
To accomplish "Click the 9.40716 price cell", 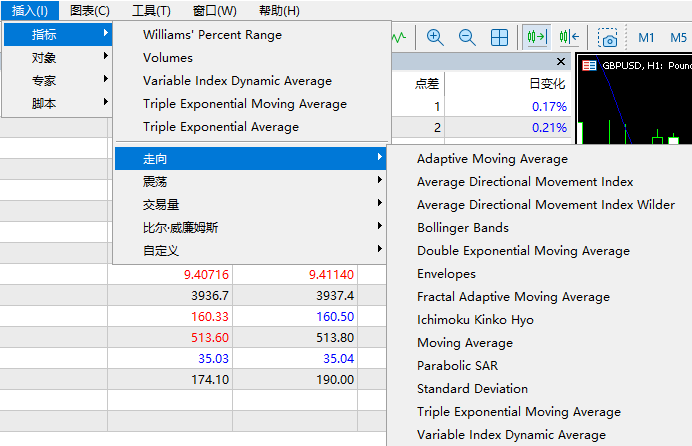I will pos(206,274).
